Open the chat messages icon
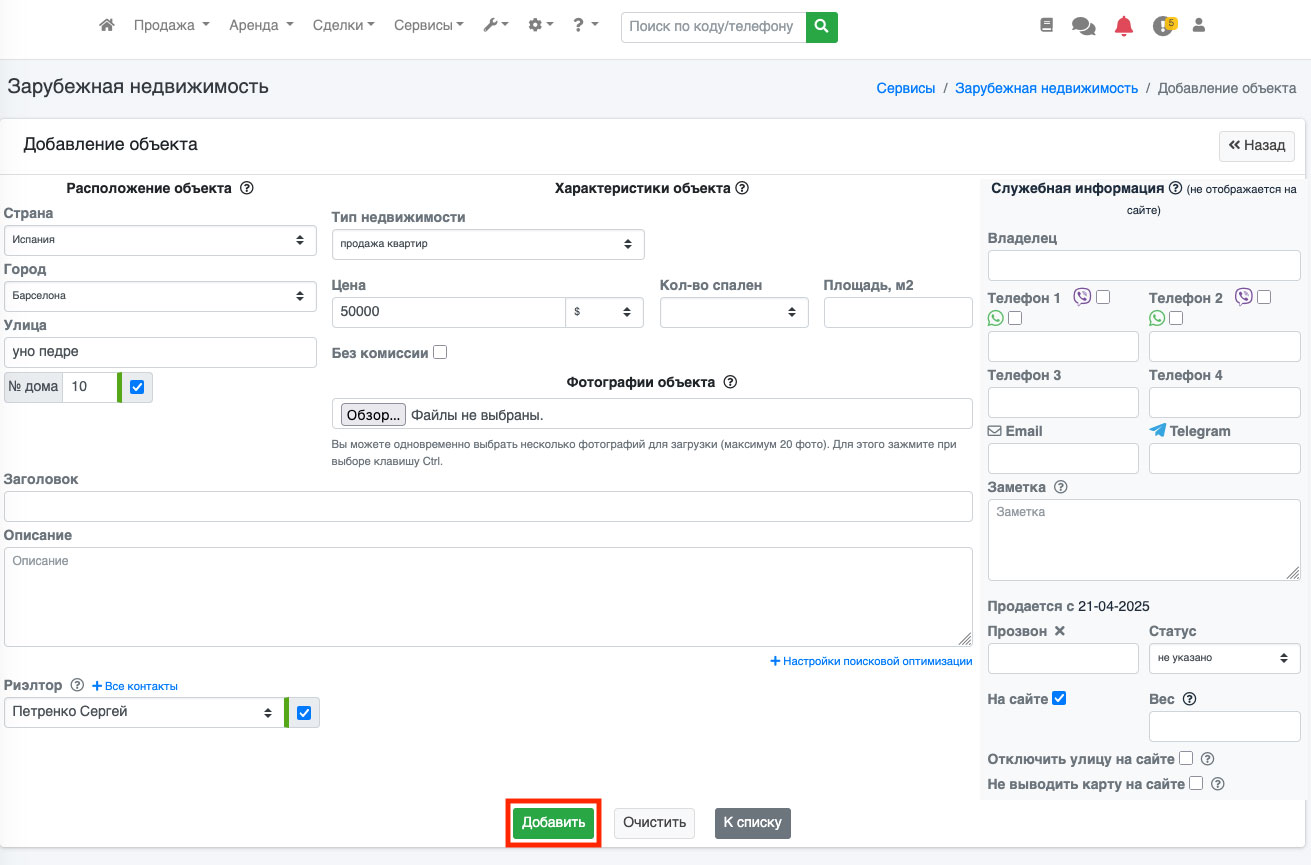This screenshot has height=865, width=1311. tap(1083, 26)
